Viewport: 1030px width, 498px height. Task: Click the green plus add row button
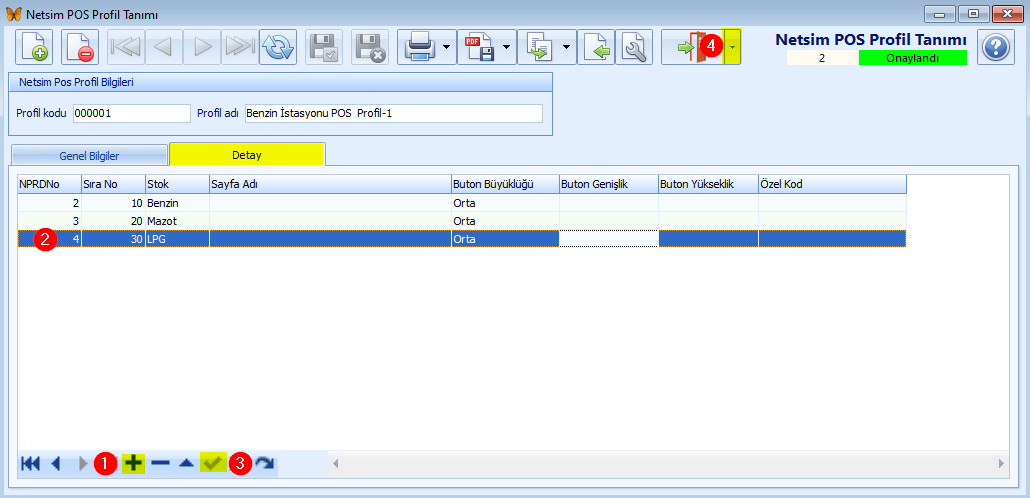coord(133,463)
